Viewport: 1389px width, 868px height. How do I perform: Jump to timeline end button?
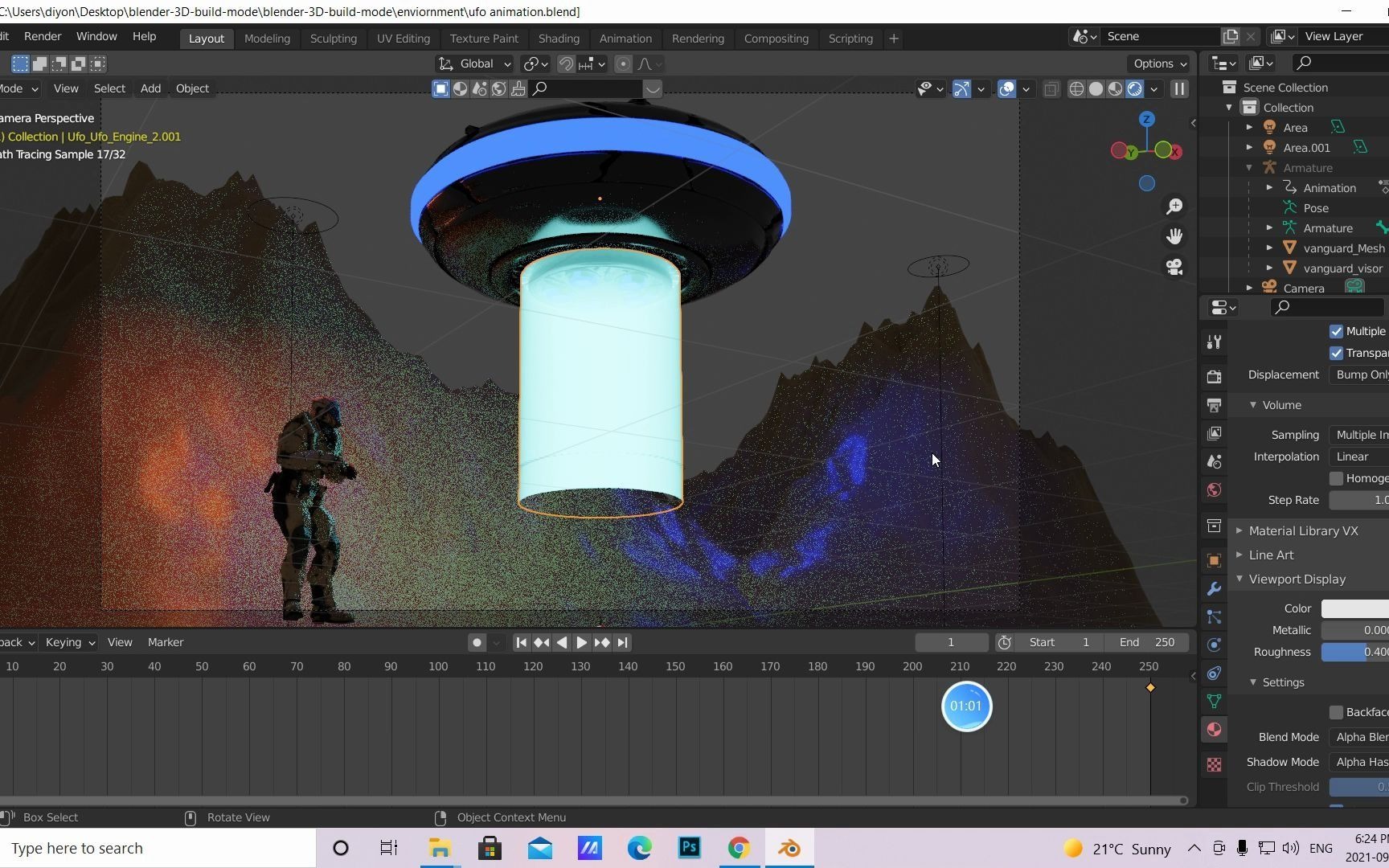click(622, 642)
